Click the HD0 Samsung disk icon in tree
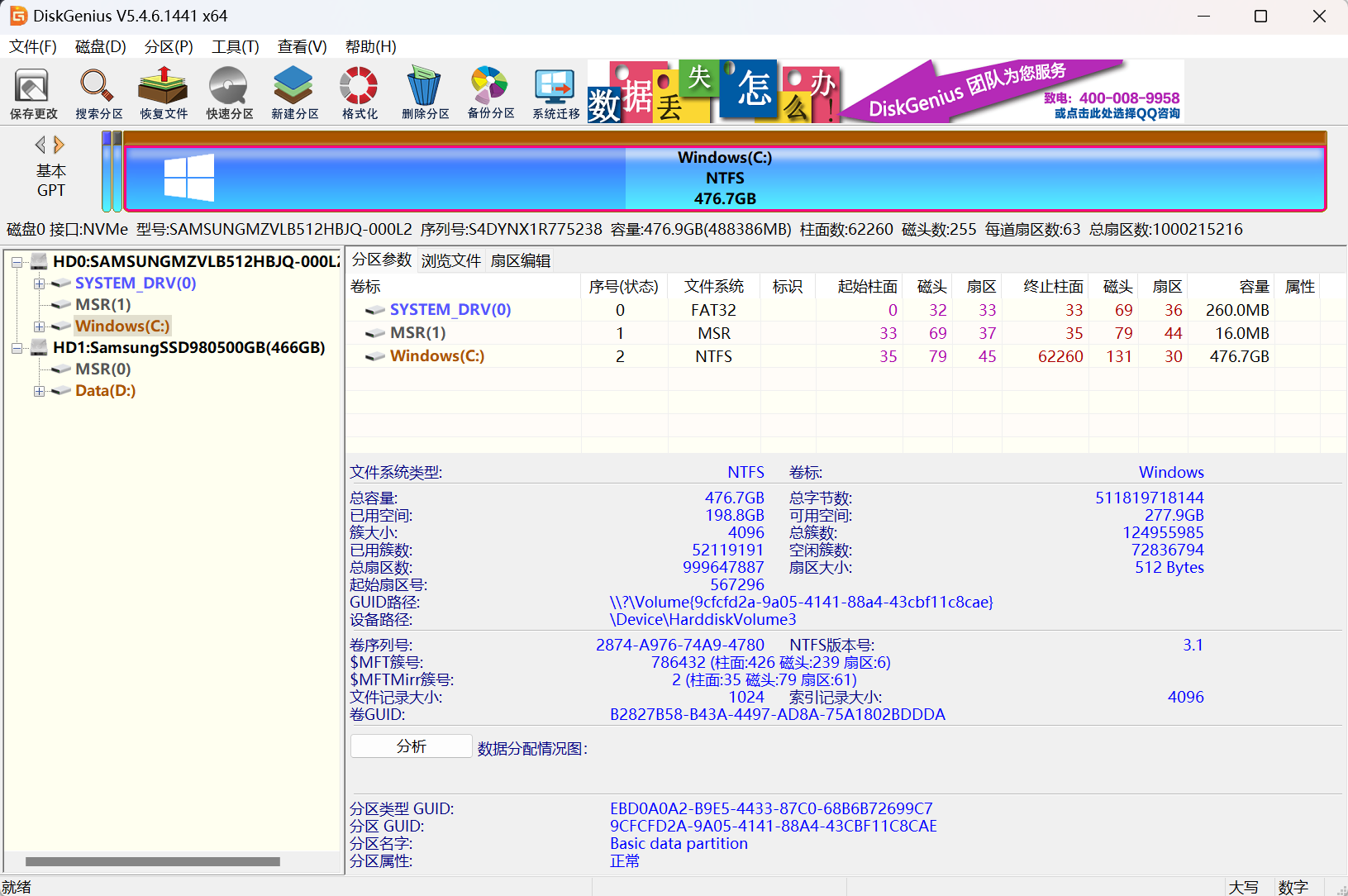 click(39, 262)
